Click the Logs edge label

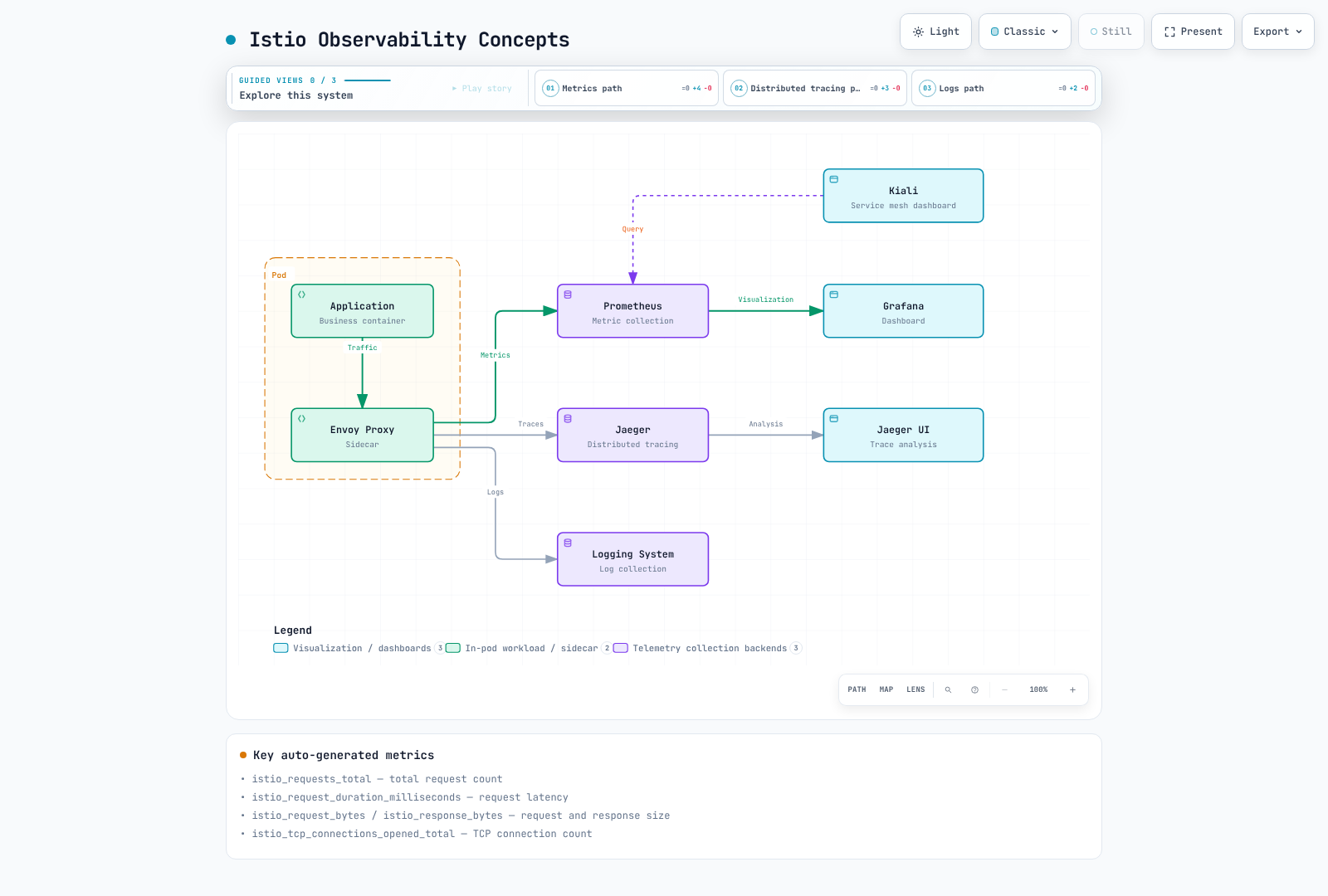pyautogui.click(x=496, y=492)
